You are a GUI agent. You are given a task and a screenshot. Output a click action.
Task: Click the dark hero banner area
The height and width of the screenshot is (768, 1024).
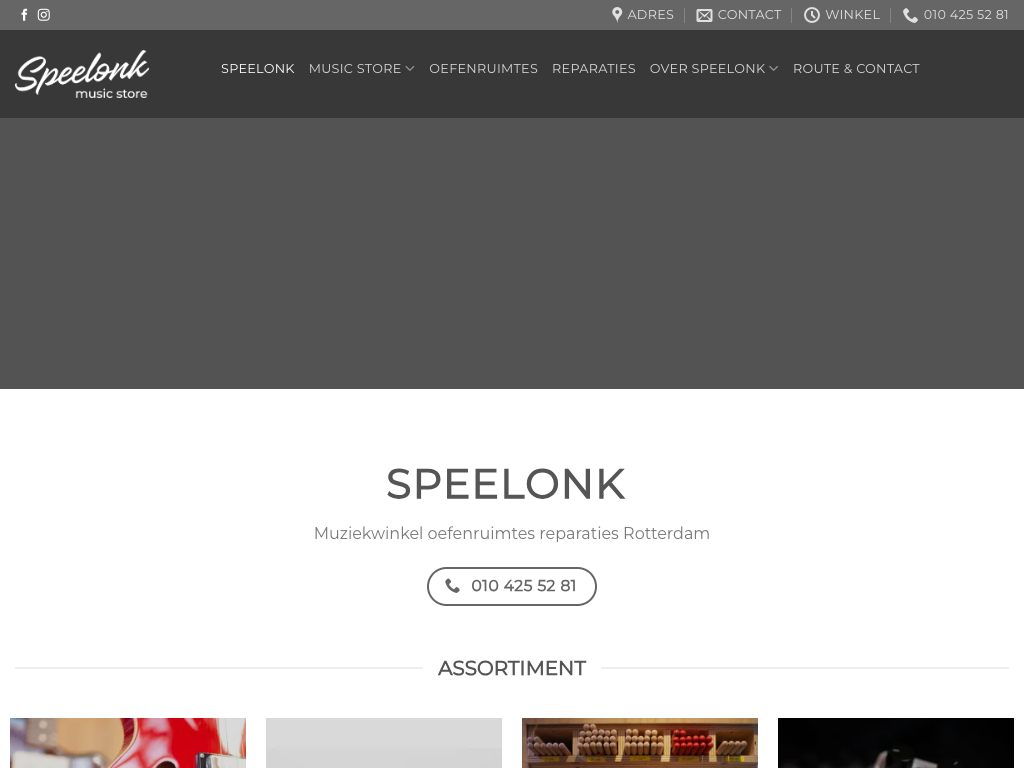pyautogui.click(x=512, y=253)
